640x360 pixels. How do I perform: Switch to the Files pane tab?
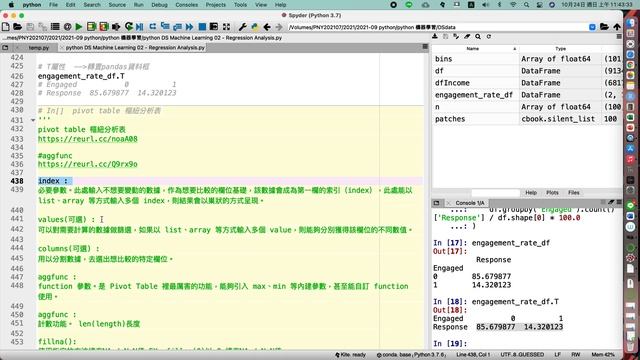point(573,192)
